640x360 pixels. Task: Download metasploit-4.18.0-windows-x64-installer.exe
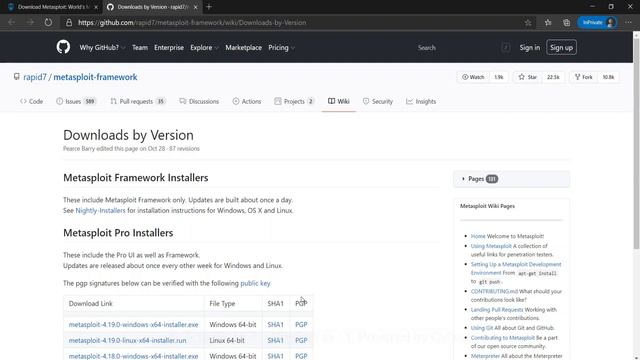133,356
